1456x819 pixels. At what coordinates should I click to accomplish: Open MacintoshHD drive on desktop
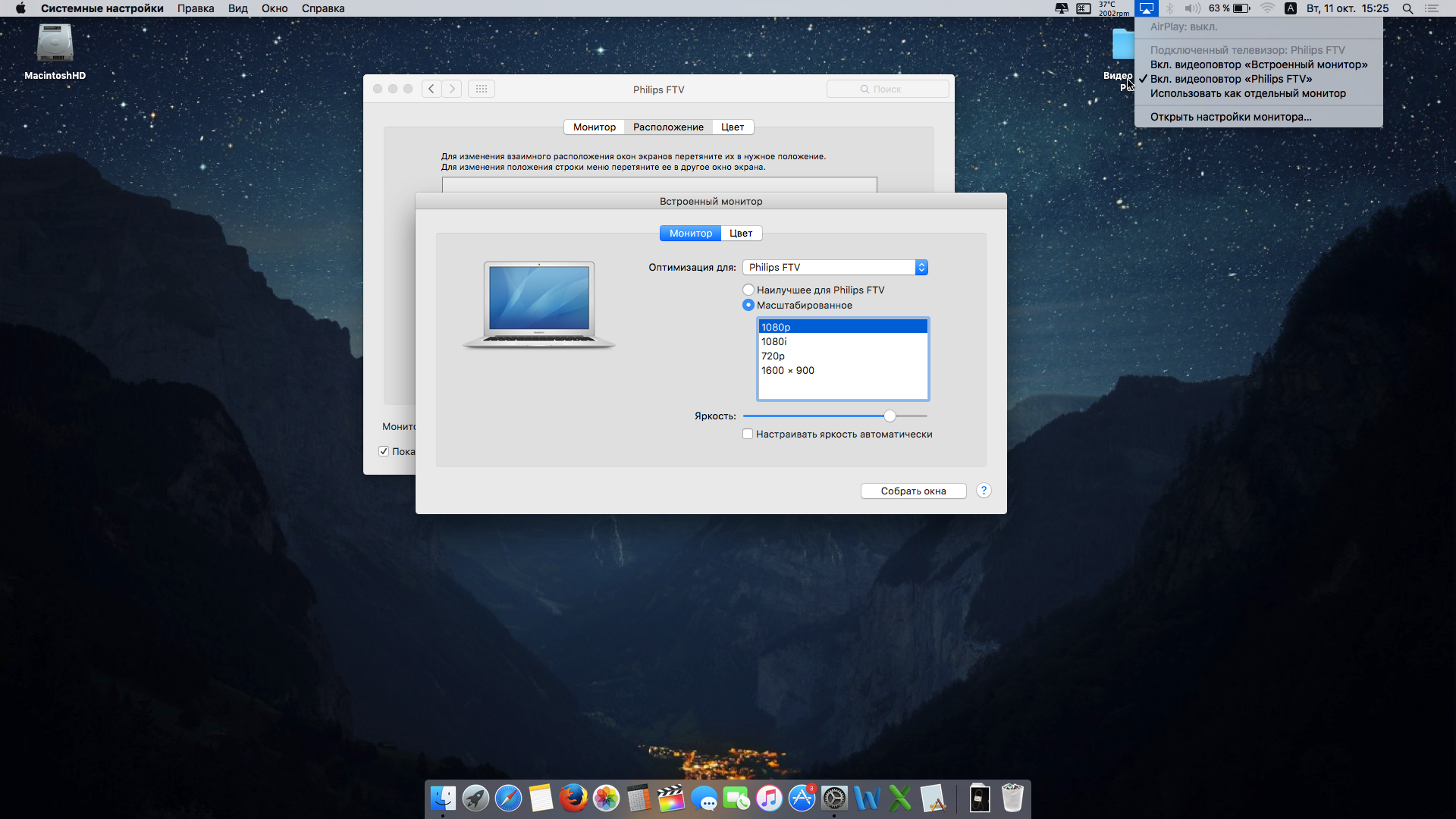[x=55, y=52]
